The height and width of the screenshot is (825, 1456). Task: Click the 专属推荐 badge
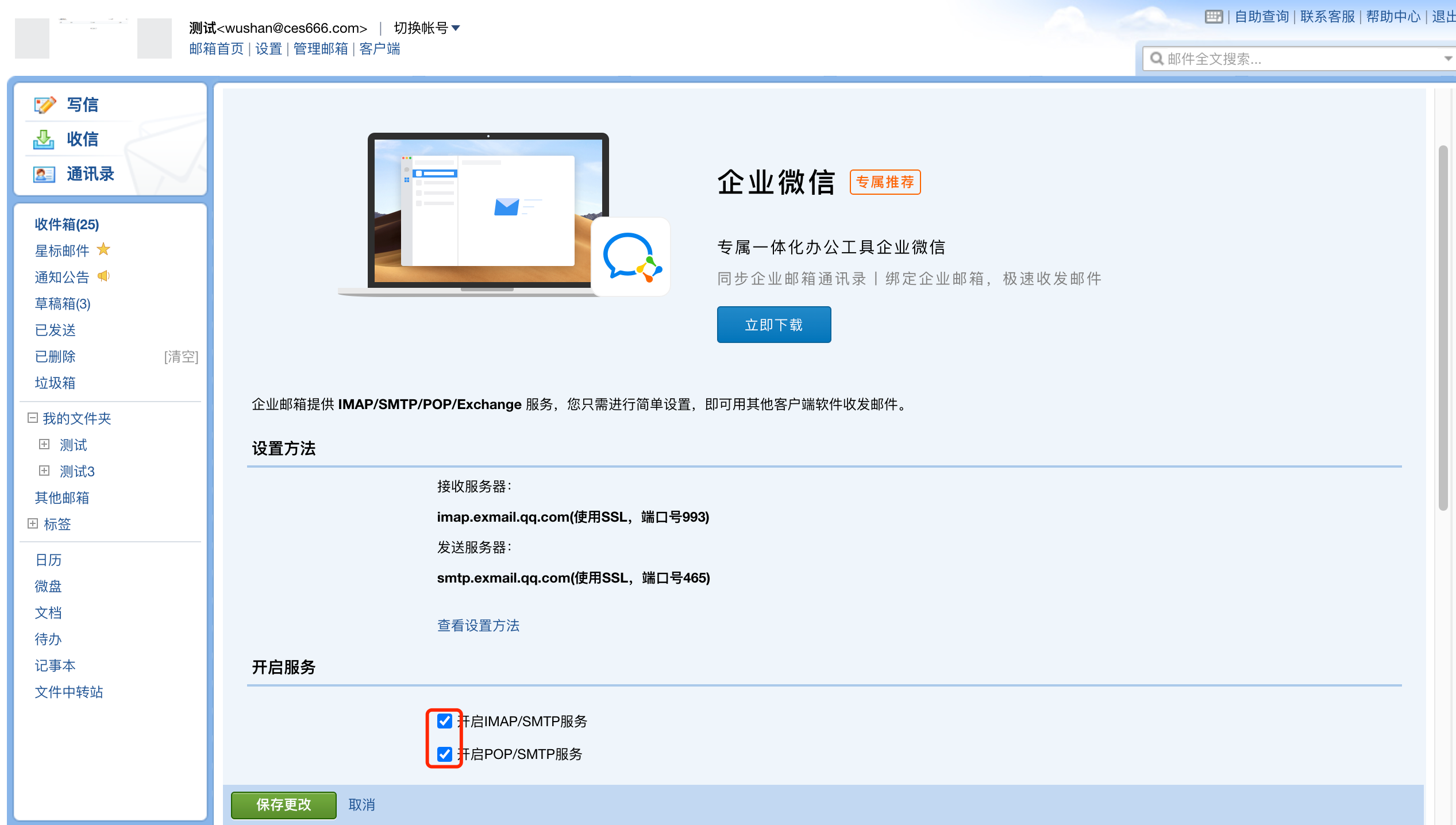[x=885, y=182]
